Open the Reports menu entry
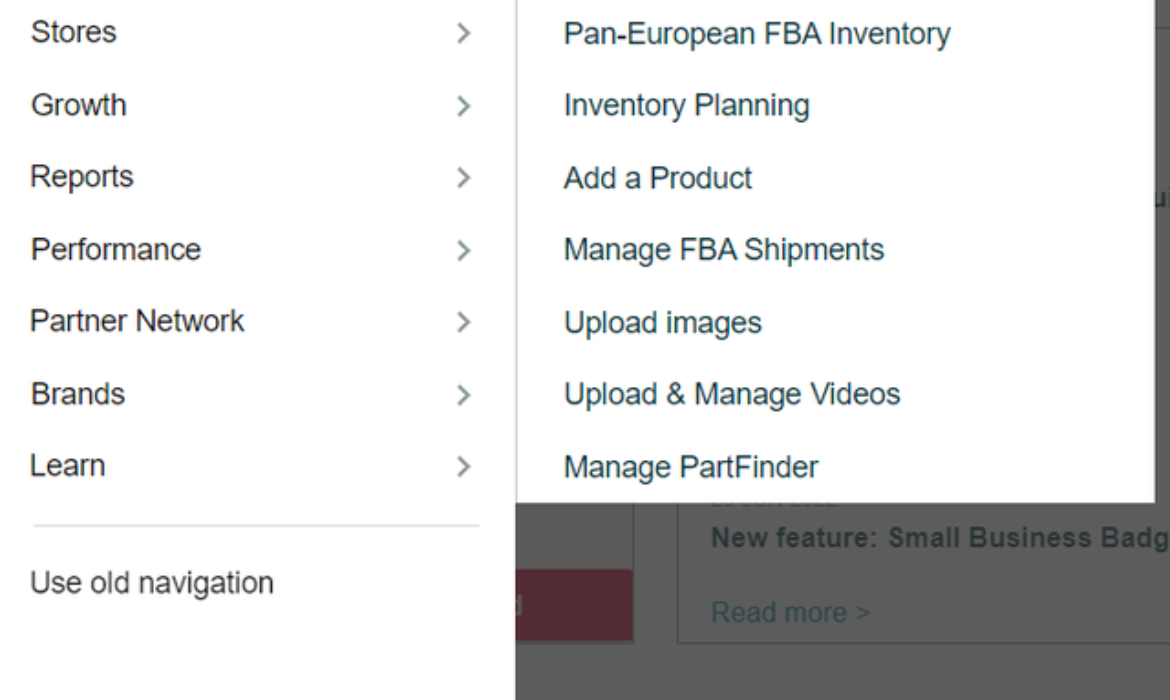This screenshot has height=700, width=1170. pyautogui.click(x=82, y=177)
